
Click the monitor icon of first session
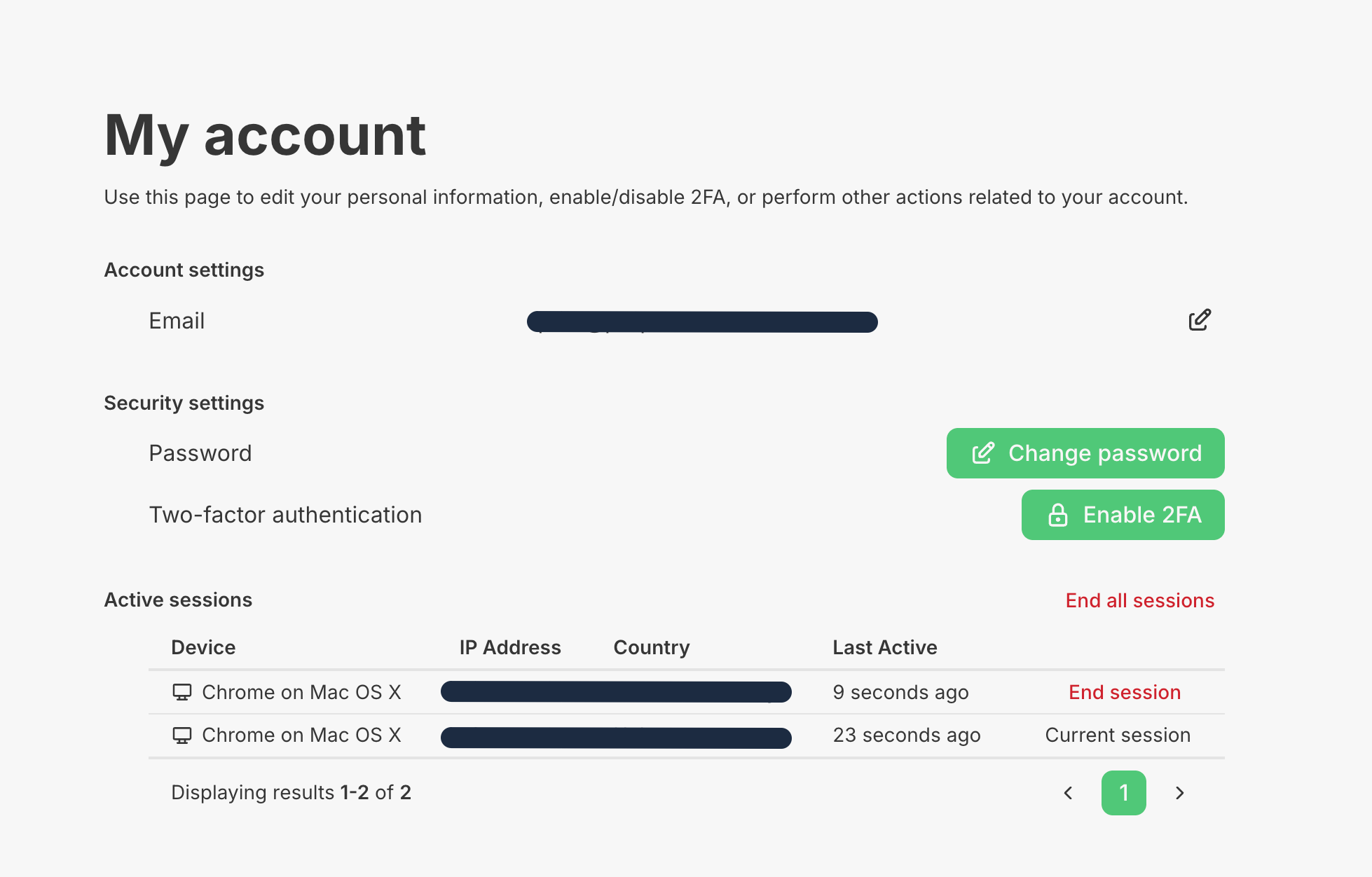[182, 692]
